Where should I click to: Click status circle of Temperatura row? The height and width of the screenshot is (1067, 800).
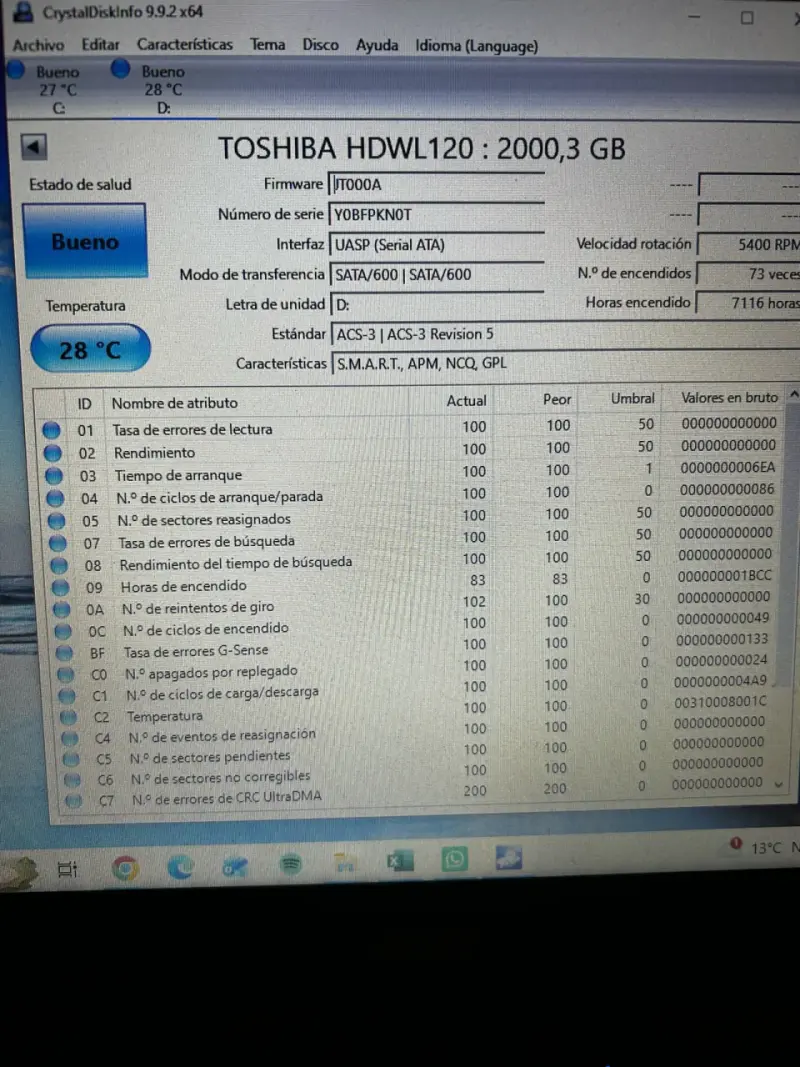68,717
